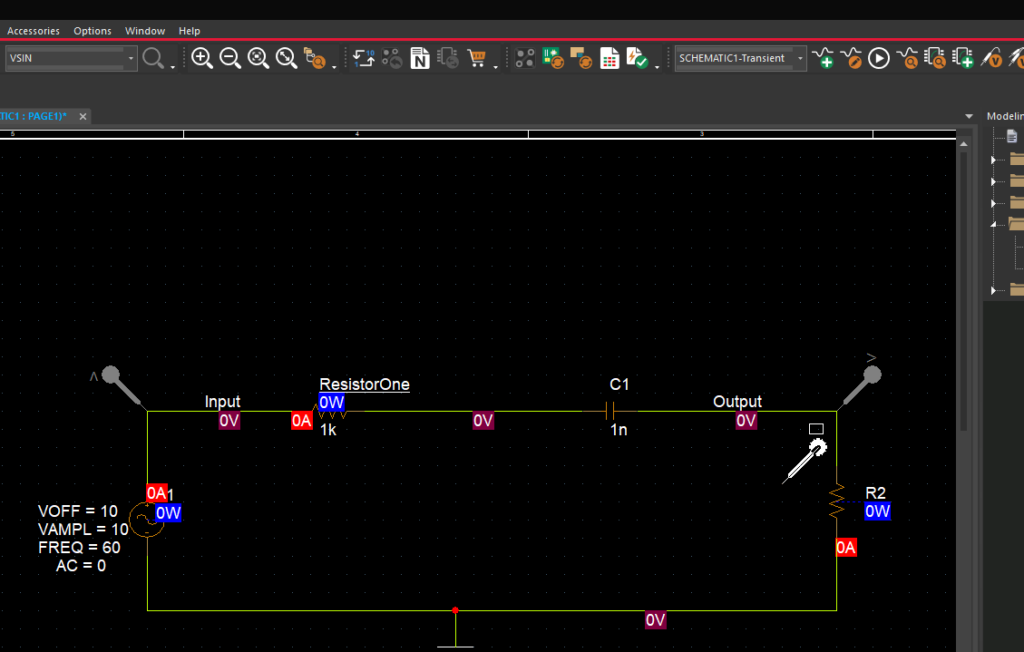Select the Voltage Differential marker tool
The height and width of the screenshot is (652, 1024).
pos(1016,58)
